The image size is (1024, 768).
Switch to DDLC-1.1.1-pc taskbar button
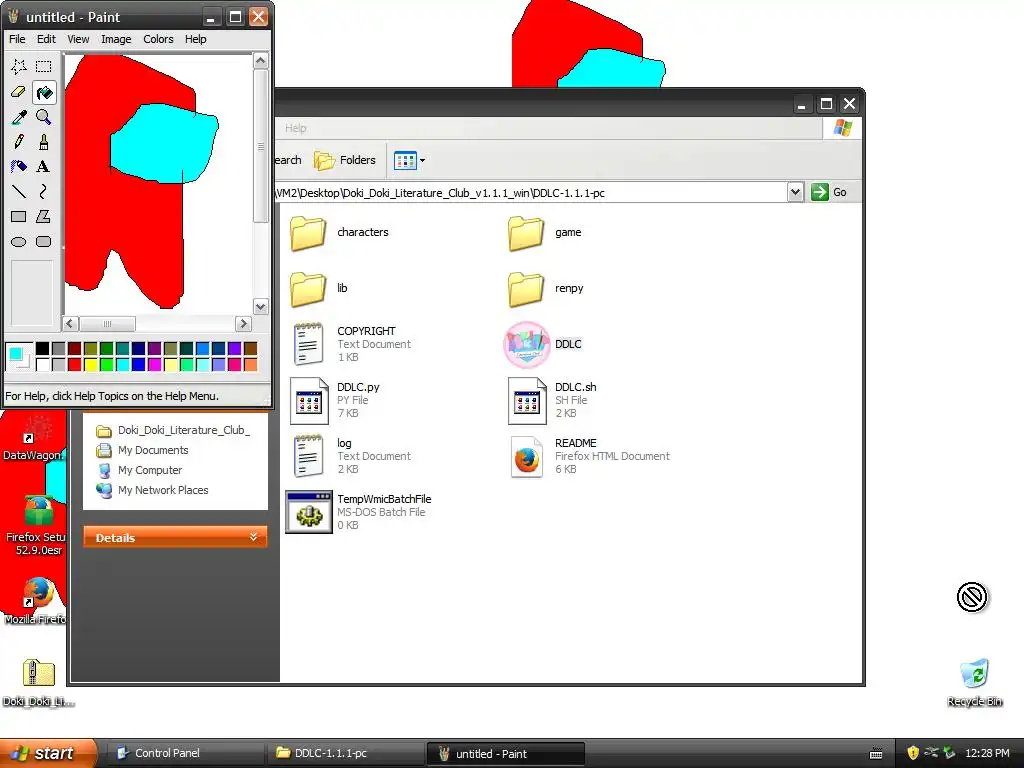point(345,753)
